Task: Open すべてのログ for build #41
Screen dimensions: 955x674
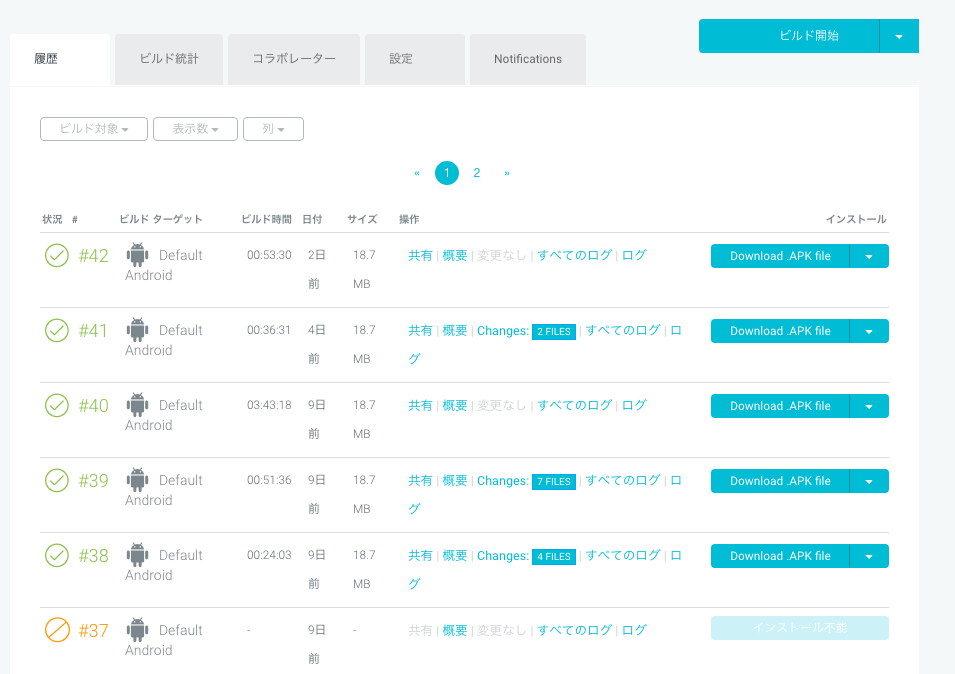Action: click(x=623, y=331)
